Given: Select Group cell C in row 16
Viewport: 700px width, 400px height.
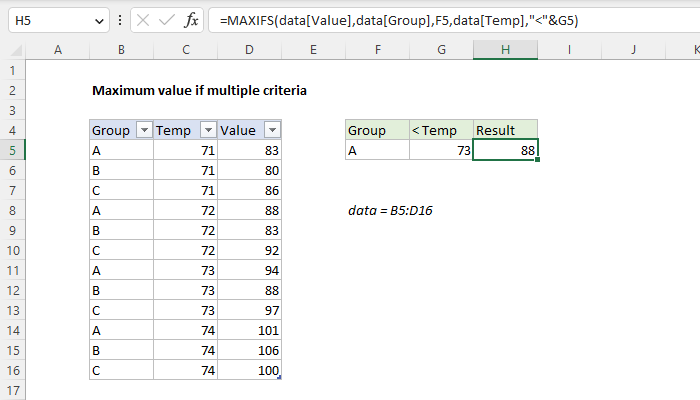Looking at the screenshot, I should coord(121,371).
